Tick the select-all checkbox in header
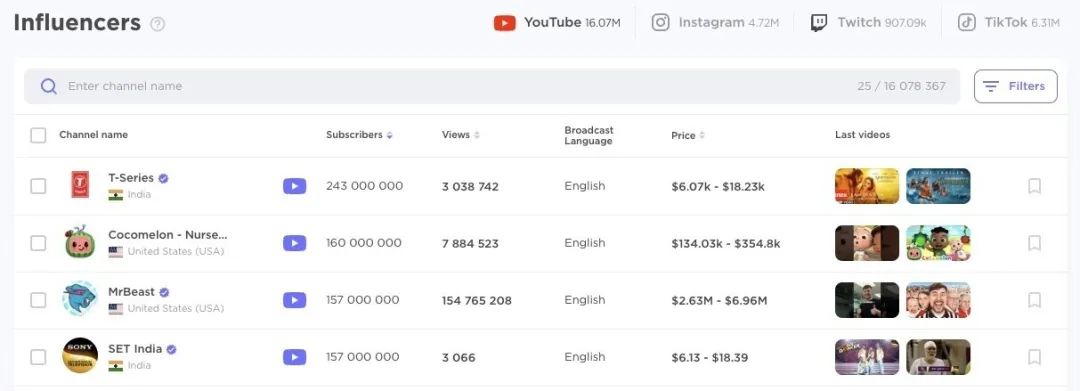 (38, 135)
